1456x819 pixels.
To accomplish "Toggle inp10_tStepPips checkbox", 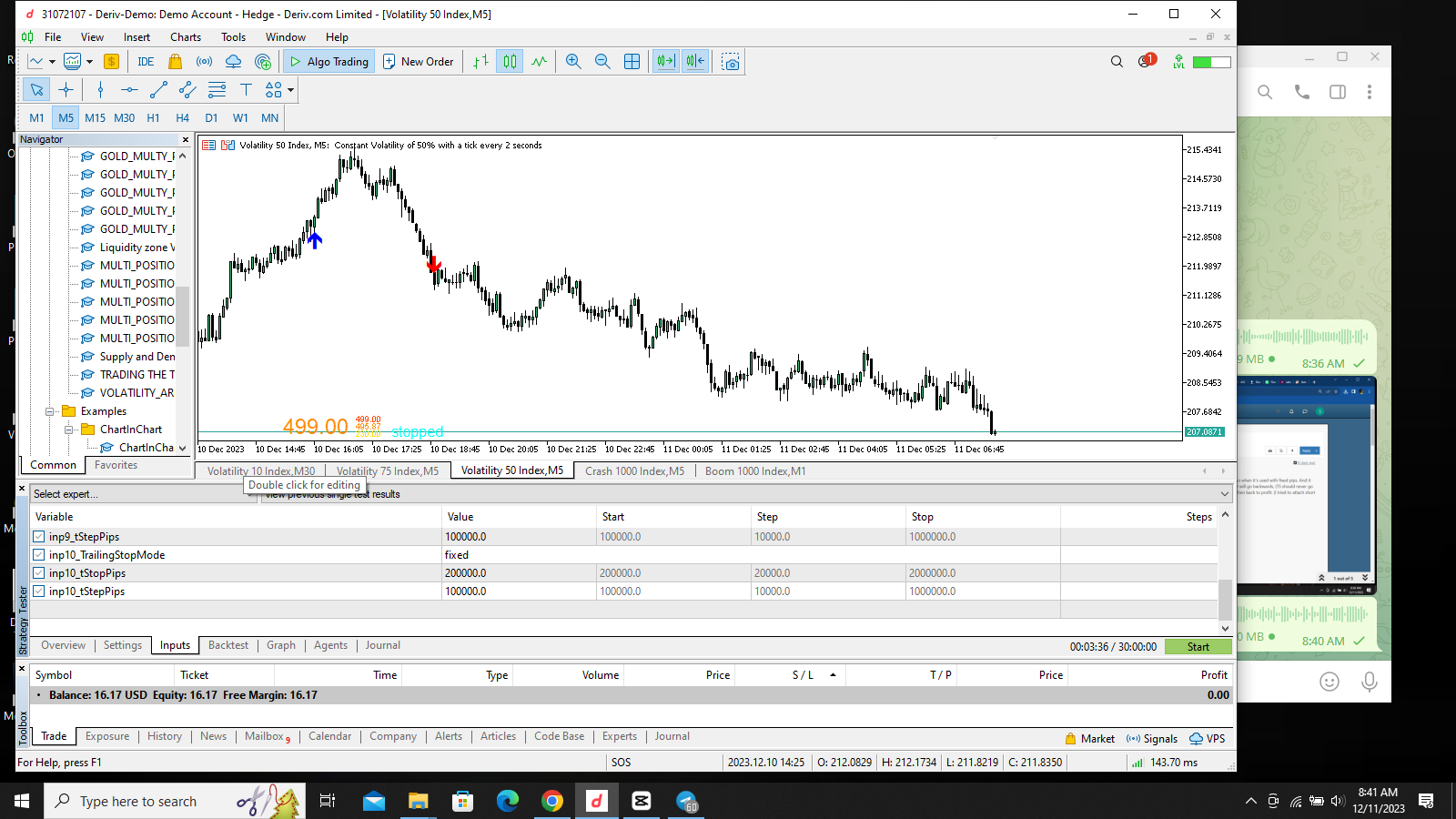I will [x=39, y=591].
